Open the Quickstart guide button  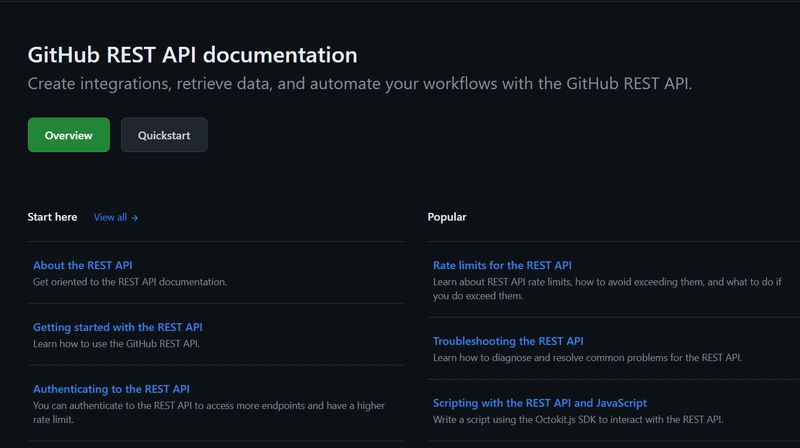coord(164,135)
